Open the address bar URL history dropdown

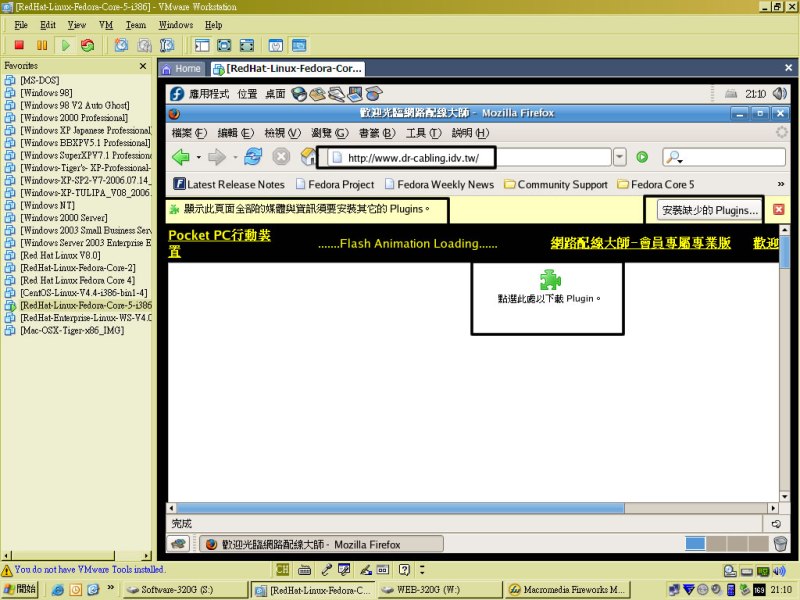pyautogui.click(x=619, y=157)
